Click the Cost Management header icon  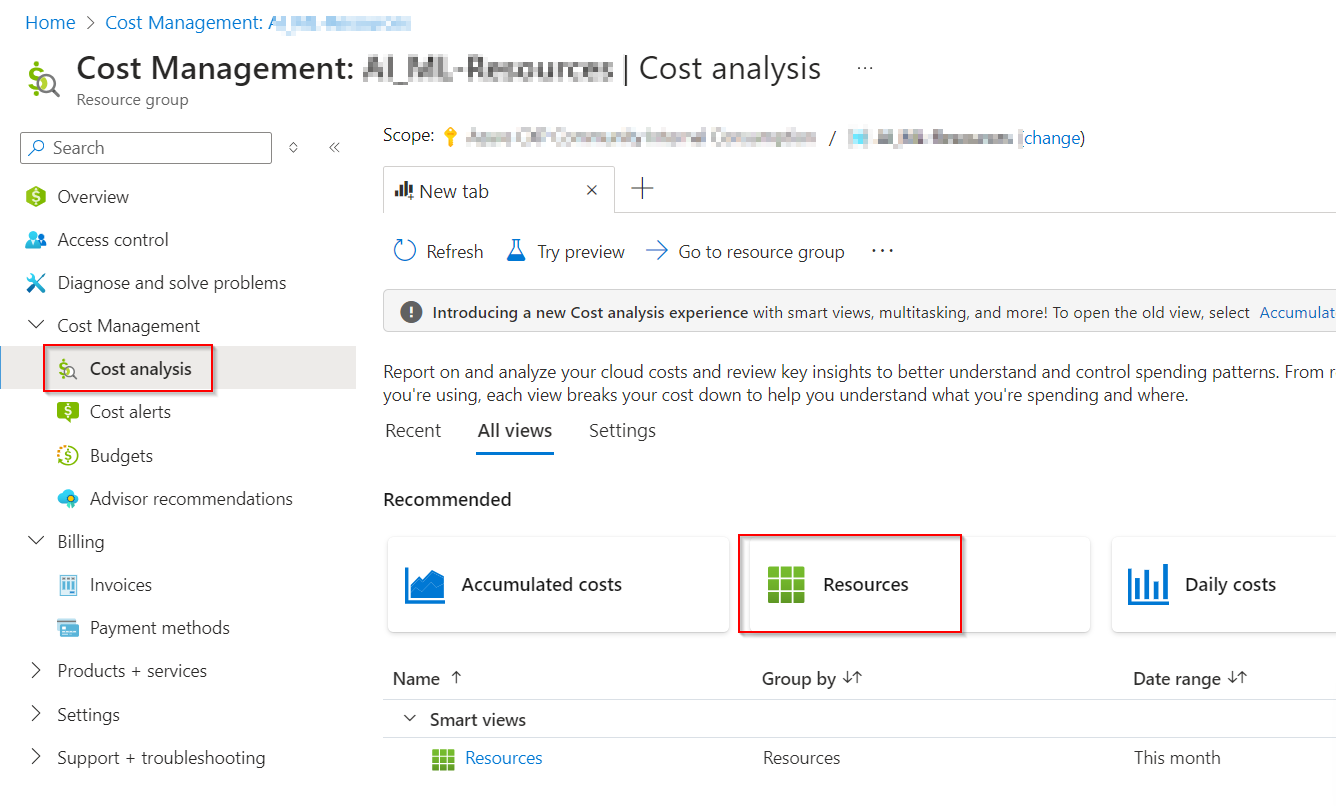pos(43,78)
